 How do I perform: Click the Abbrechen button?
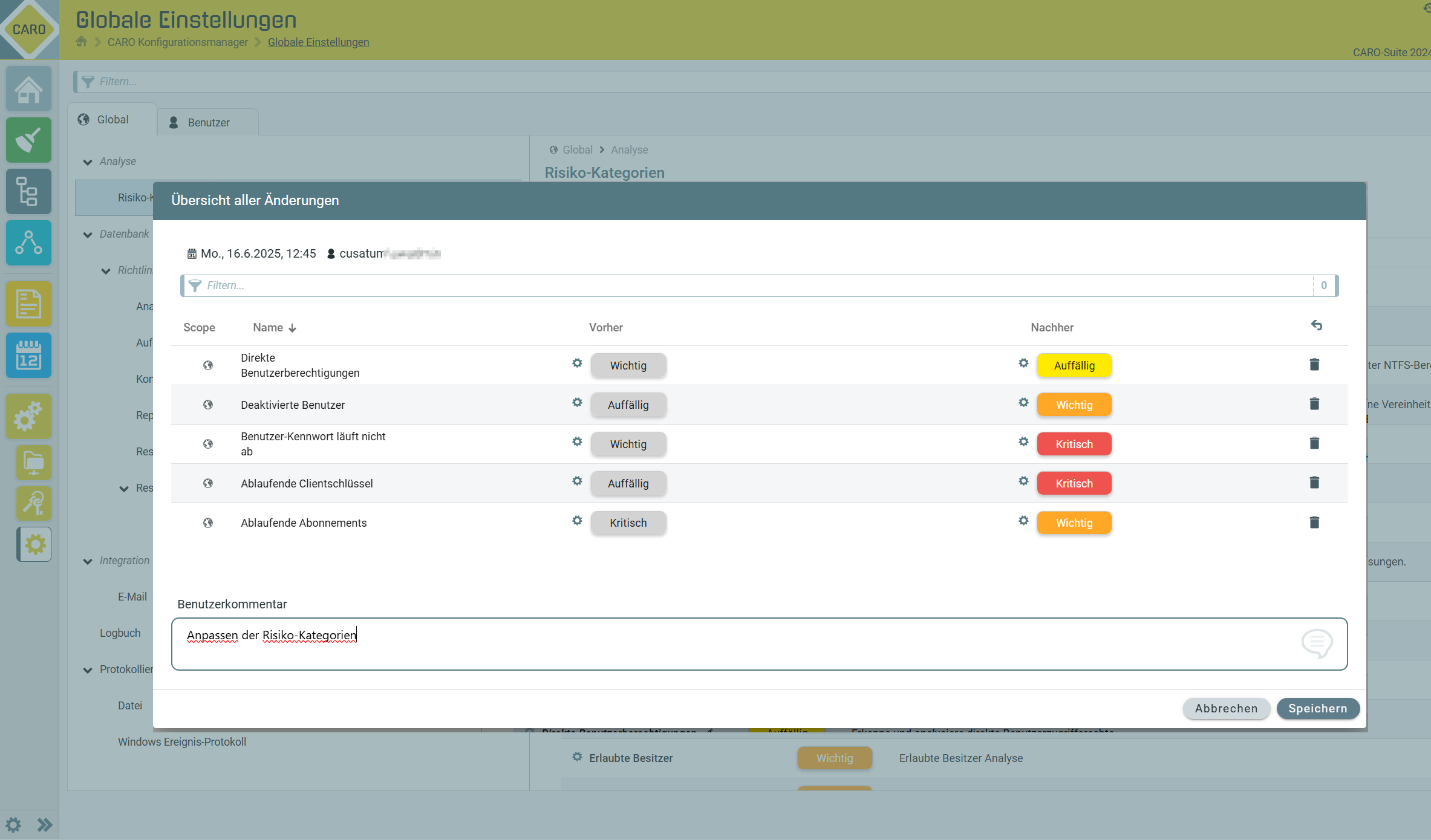coord(1225,708)
